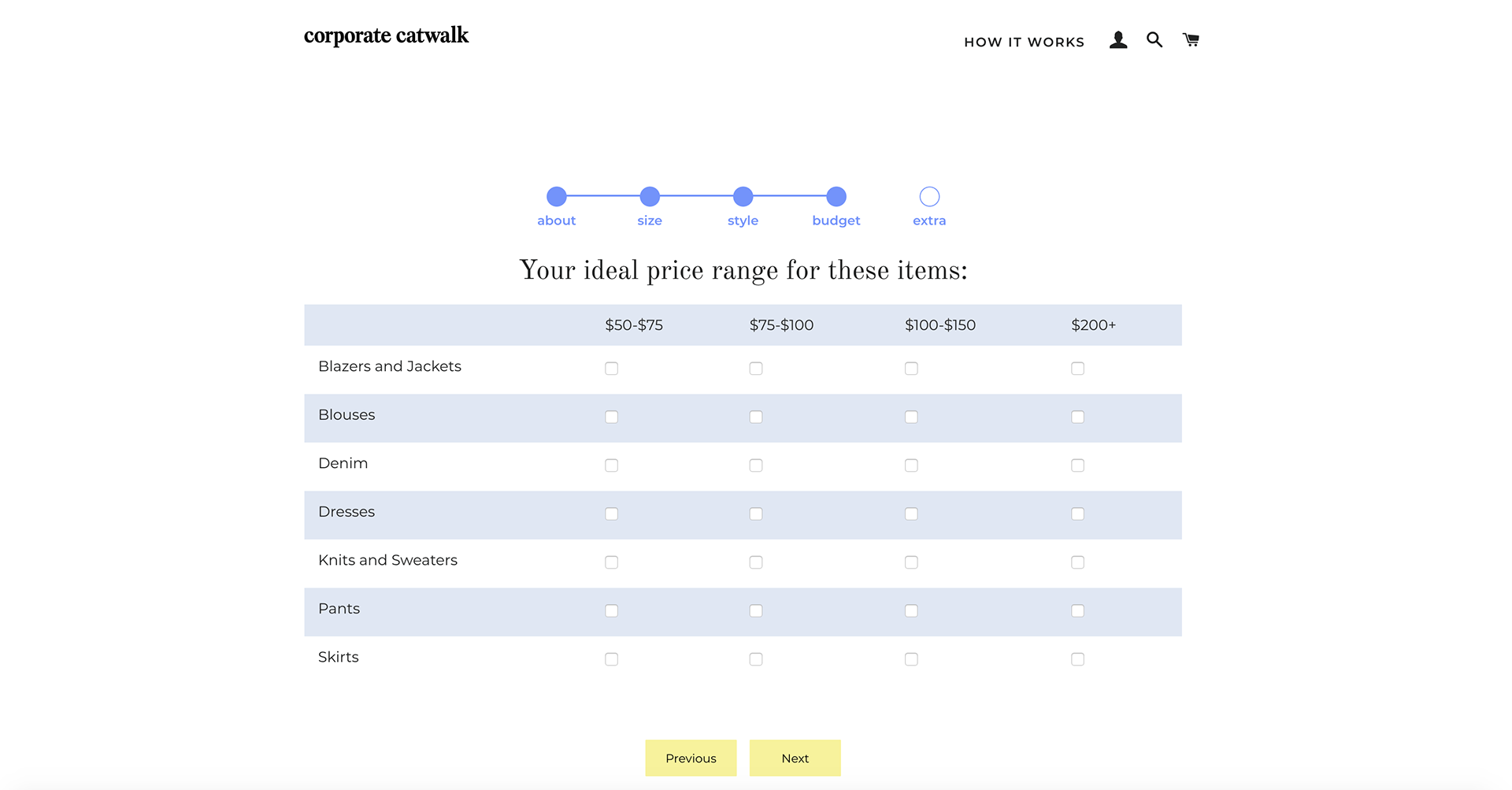1512x790 pixels.
Task: Go to the about step circle
Action: coord(557,197)
